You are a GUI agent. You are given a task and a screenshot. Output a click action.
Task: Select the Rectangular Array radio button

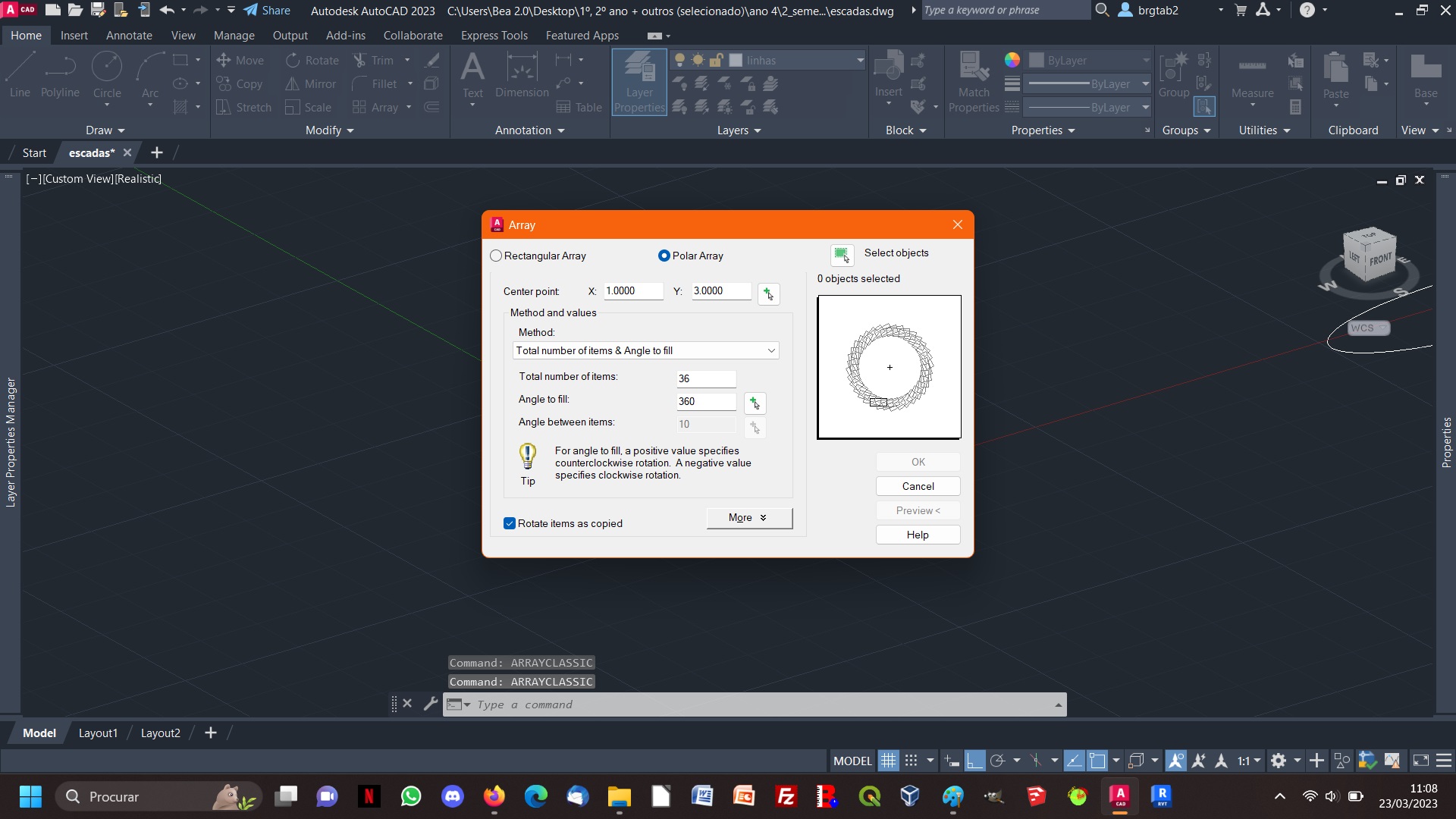coord(495,255)
